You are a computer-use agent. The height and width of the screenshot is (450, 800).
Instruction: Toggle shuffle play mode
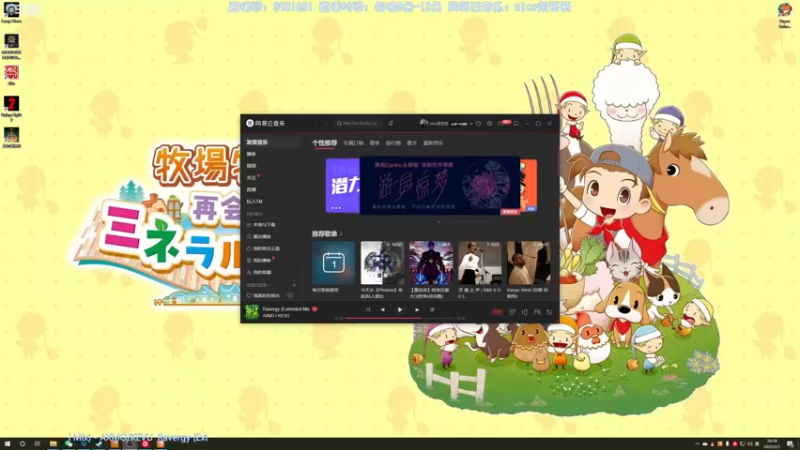(x=368, y=310)
